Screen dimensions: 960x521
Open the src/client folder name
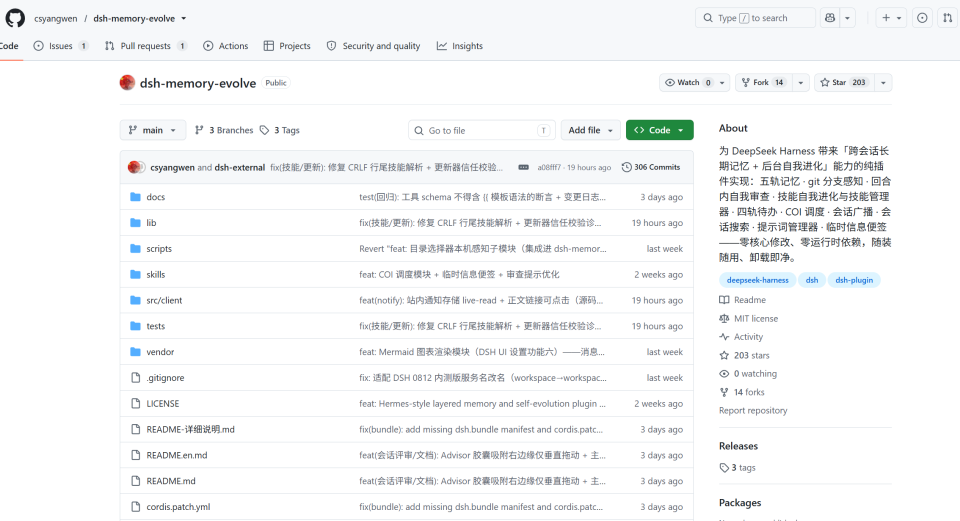coord(164,300)
